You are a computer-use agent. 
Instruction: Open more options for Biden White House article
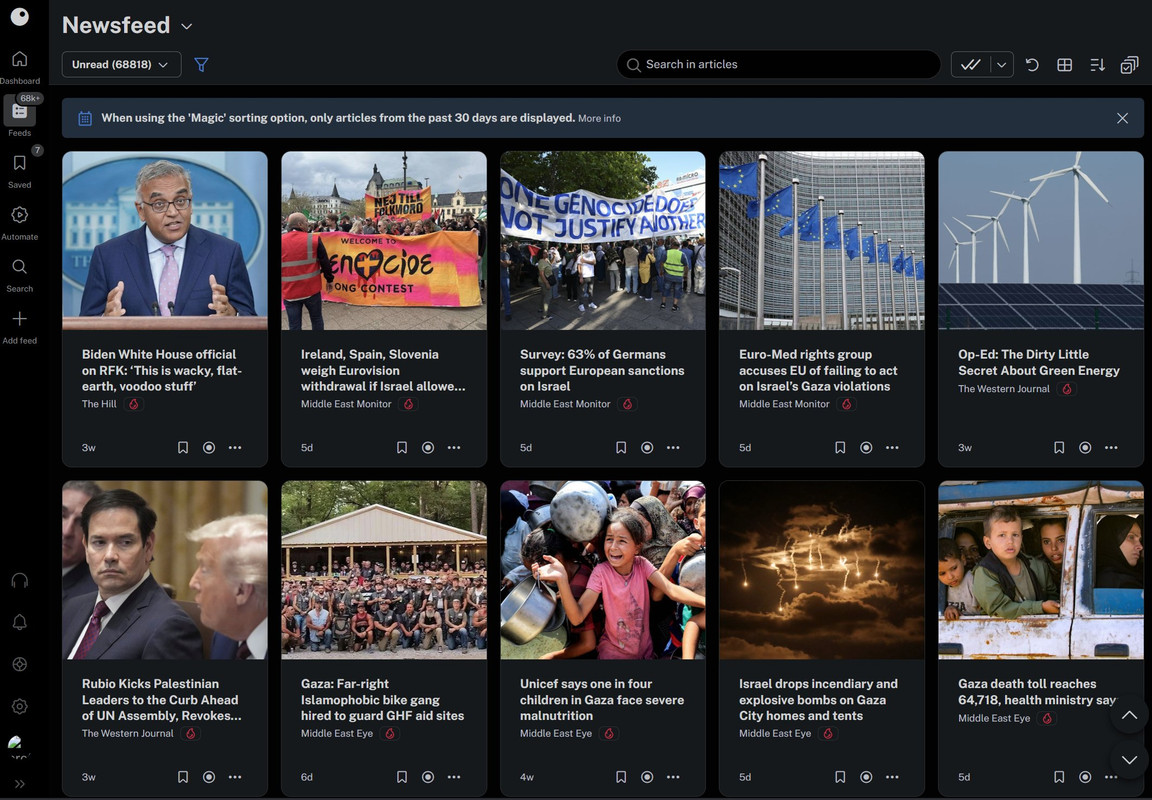(x=235, y=447)
